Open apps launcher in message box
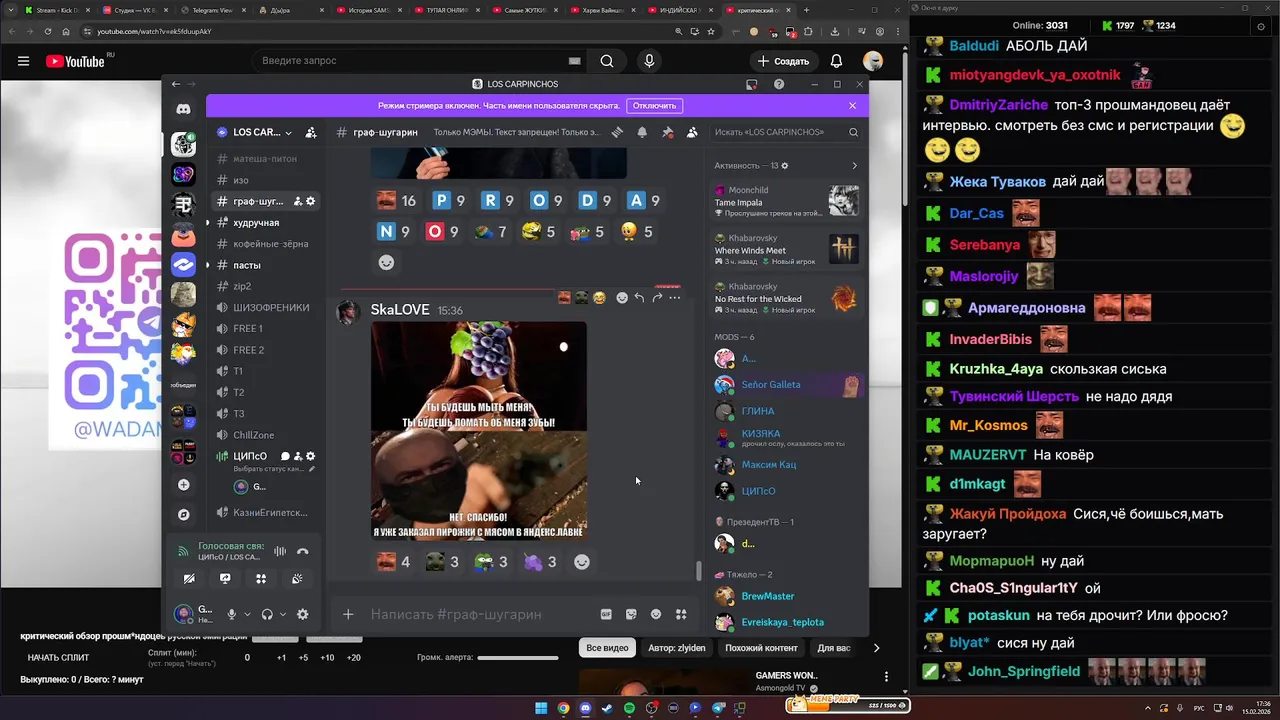Viewport: 1280px width, 720px height. [x=681, y=614]
